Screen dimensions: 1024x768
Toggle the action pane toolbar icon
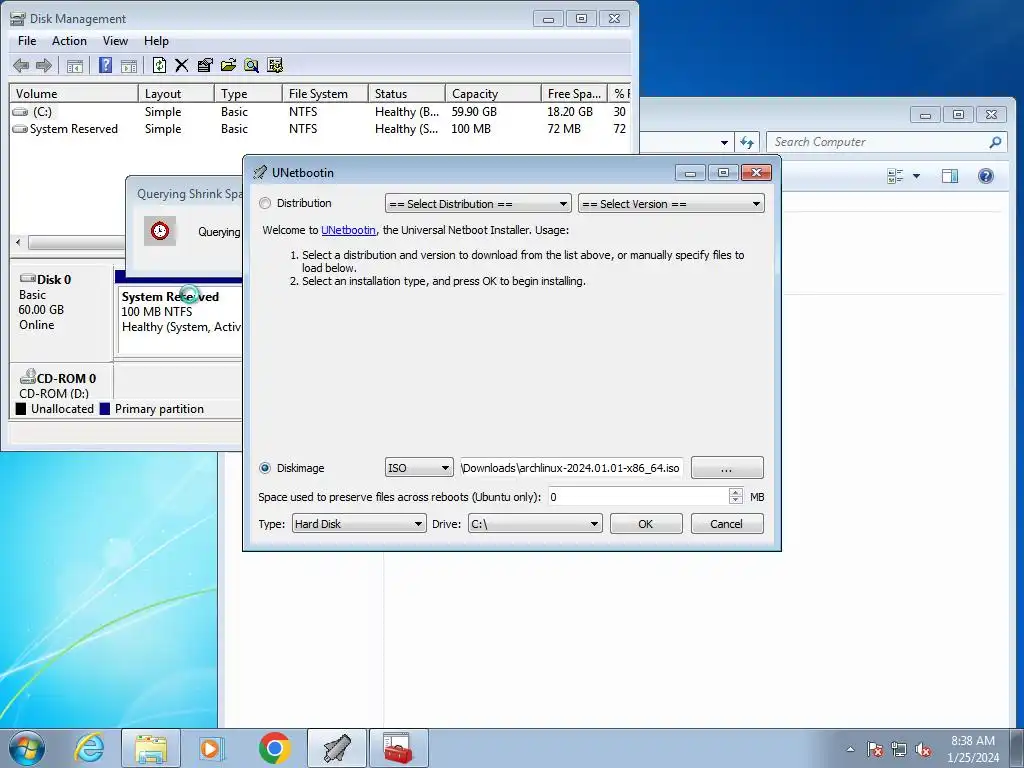coord(129,65)
